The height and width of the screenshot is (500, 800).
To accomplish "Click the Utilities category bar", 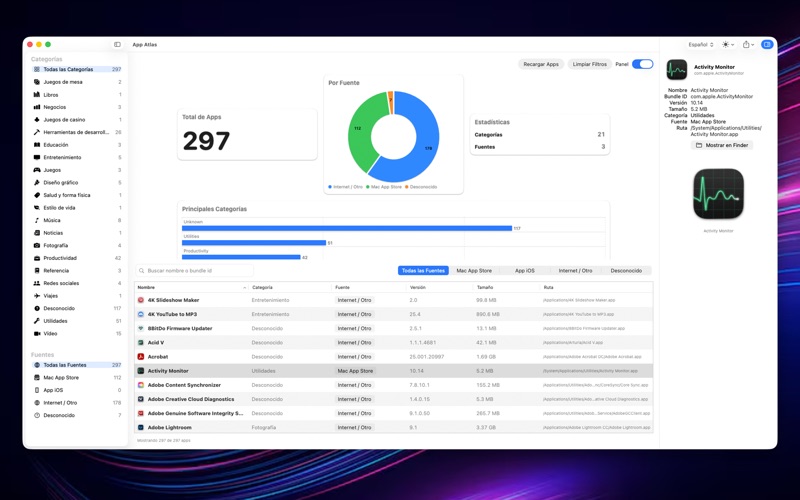I will tap(254, 243).
